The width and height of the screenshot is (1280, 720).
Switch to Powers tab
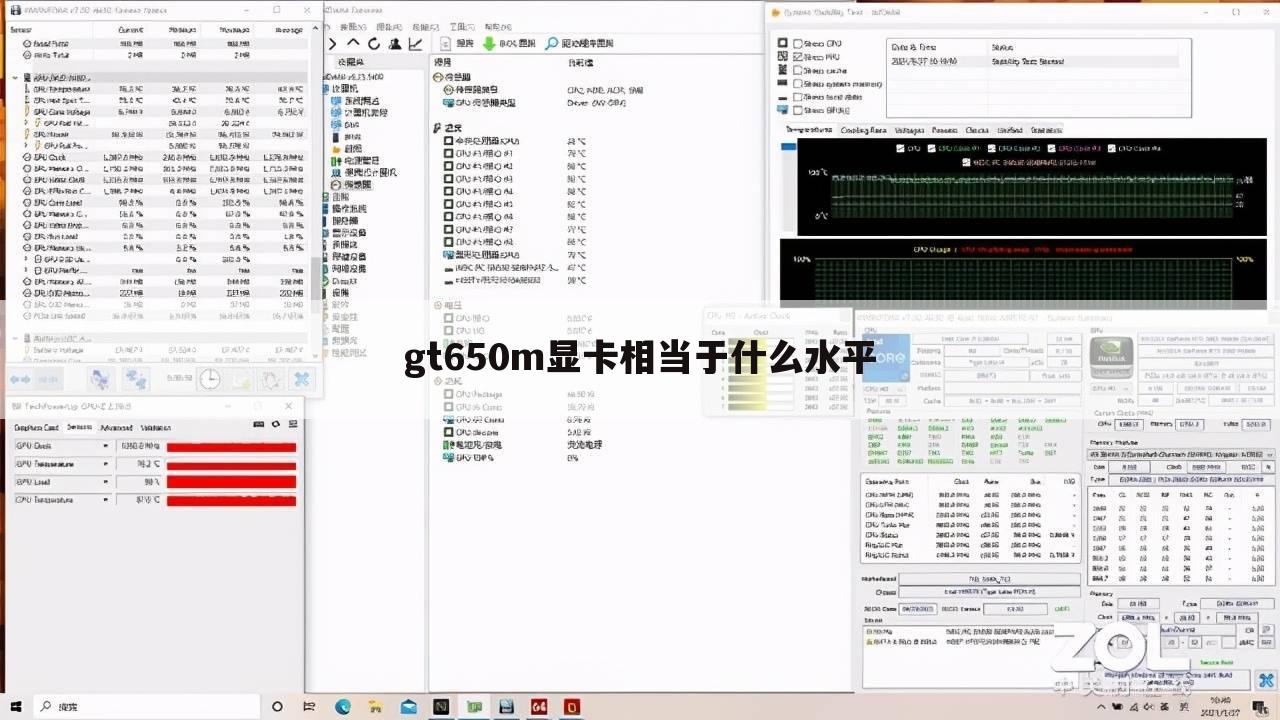tap(944, 130)
